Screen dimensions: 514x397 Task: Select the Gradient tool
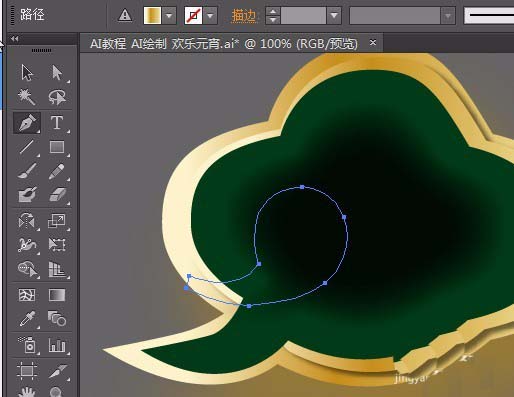(57, 295)
